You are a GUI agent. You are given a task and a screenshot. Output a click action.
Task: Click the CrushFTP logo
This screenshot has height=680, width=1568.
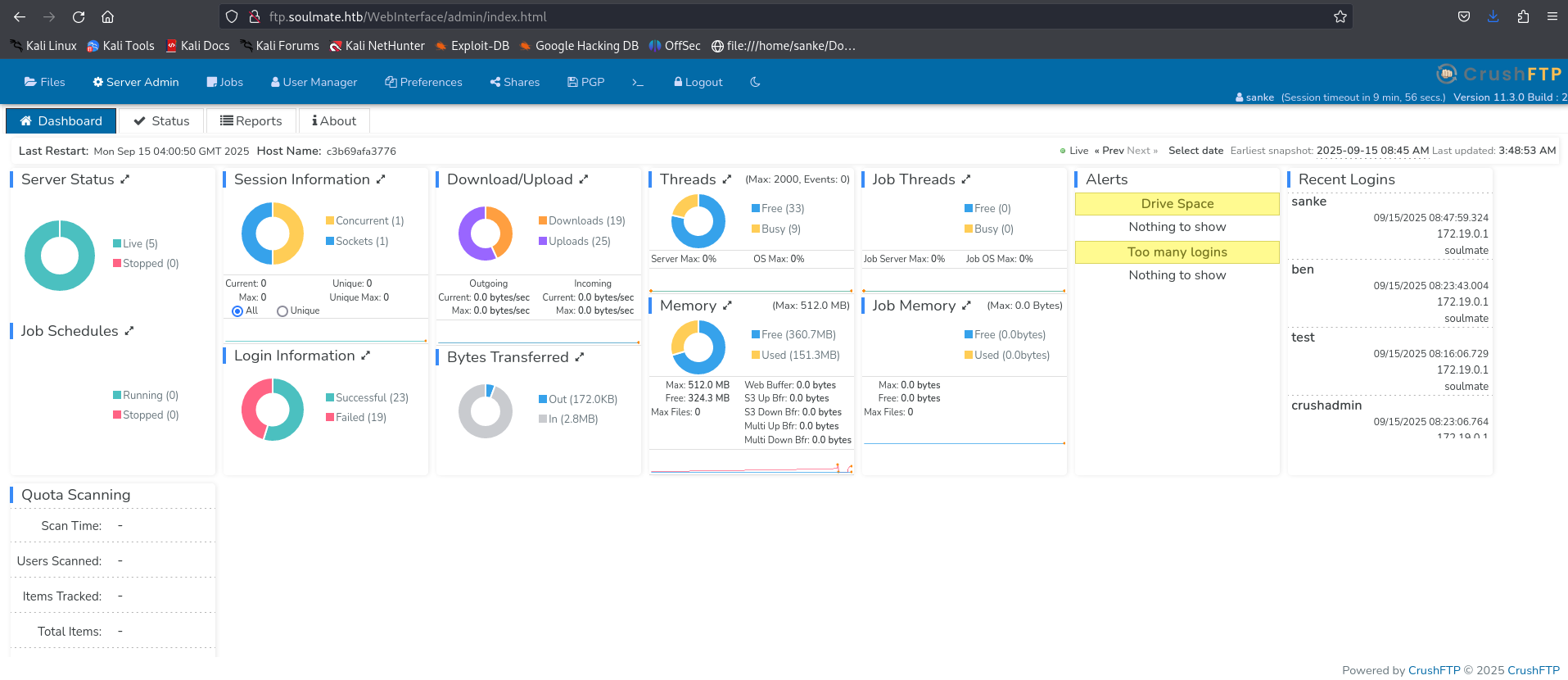coord(1498,75)
